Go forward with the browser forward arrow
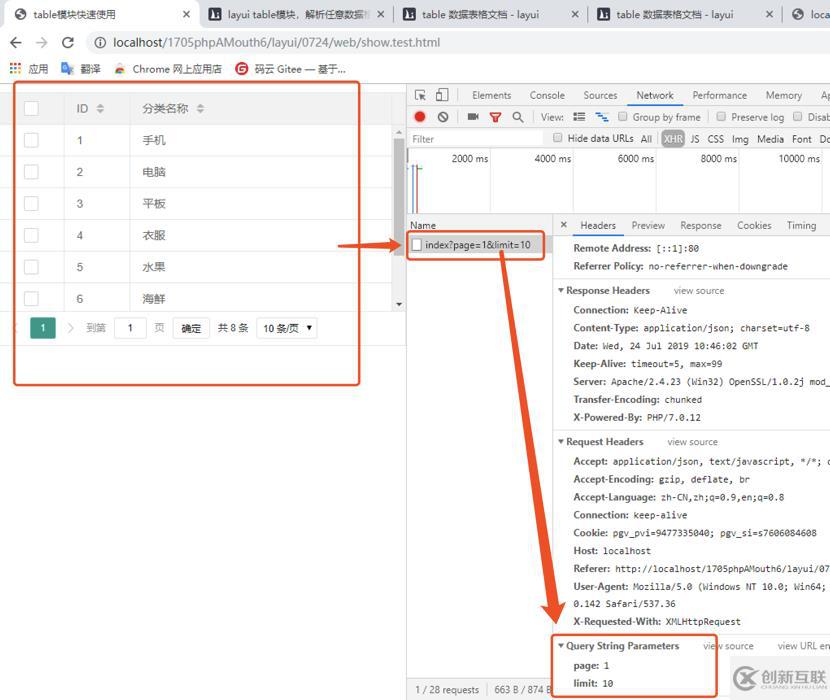 (x=41, y=42)
